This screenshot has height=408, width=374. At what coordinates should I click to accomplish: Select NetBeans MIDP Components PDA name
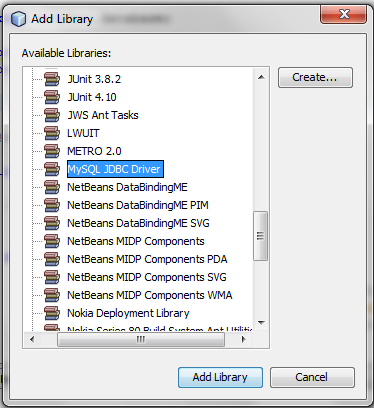(x=147, y=259)
